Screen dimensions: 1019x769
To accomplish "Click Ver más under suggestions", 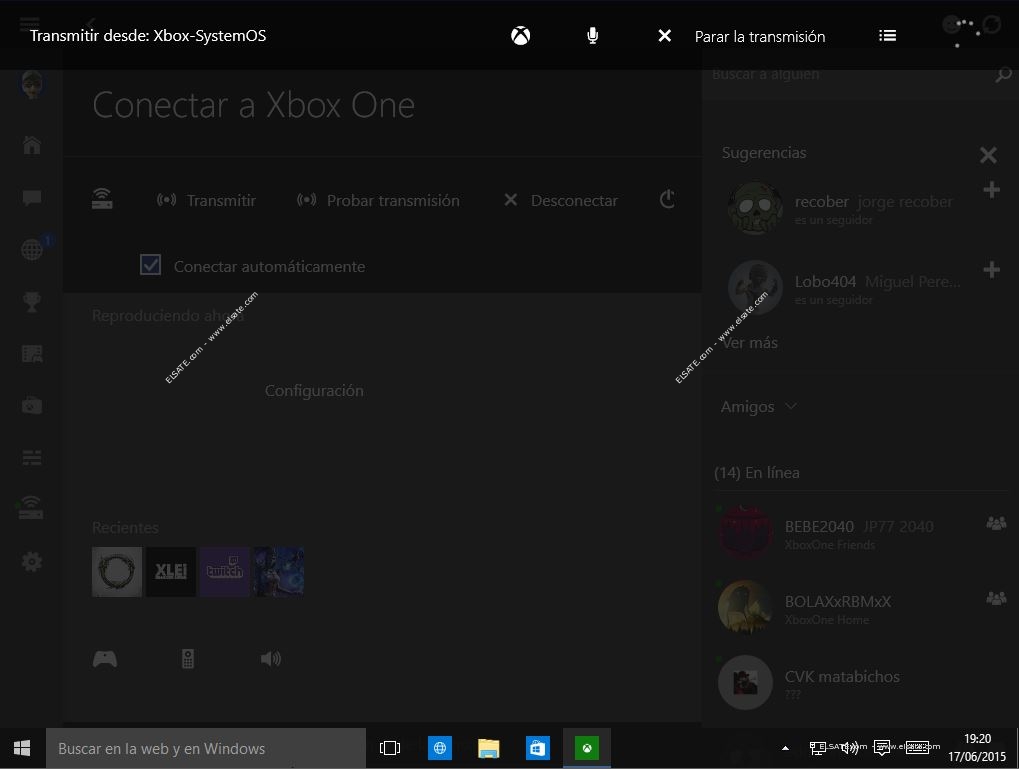I will pyautogui.click(x=750, y=343).
